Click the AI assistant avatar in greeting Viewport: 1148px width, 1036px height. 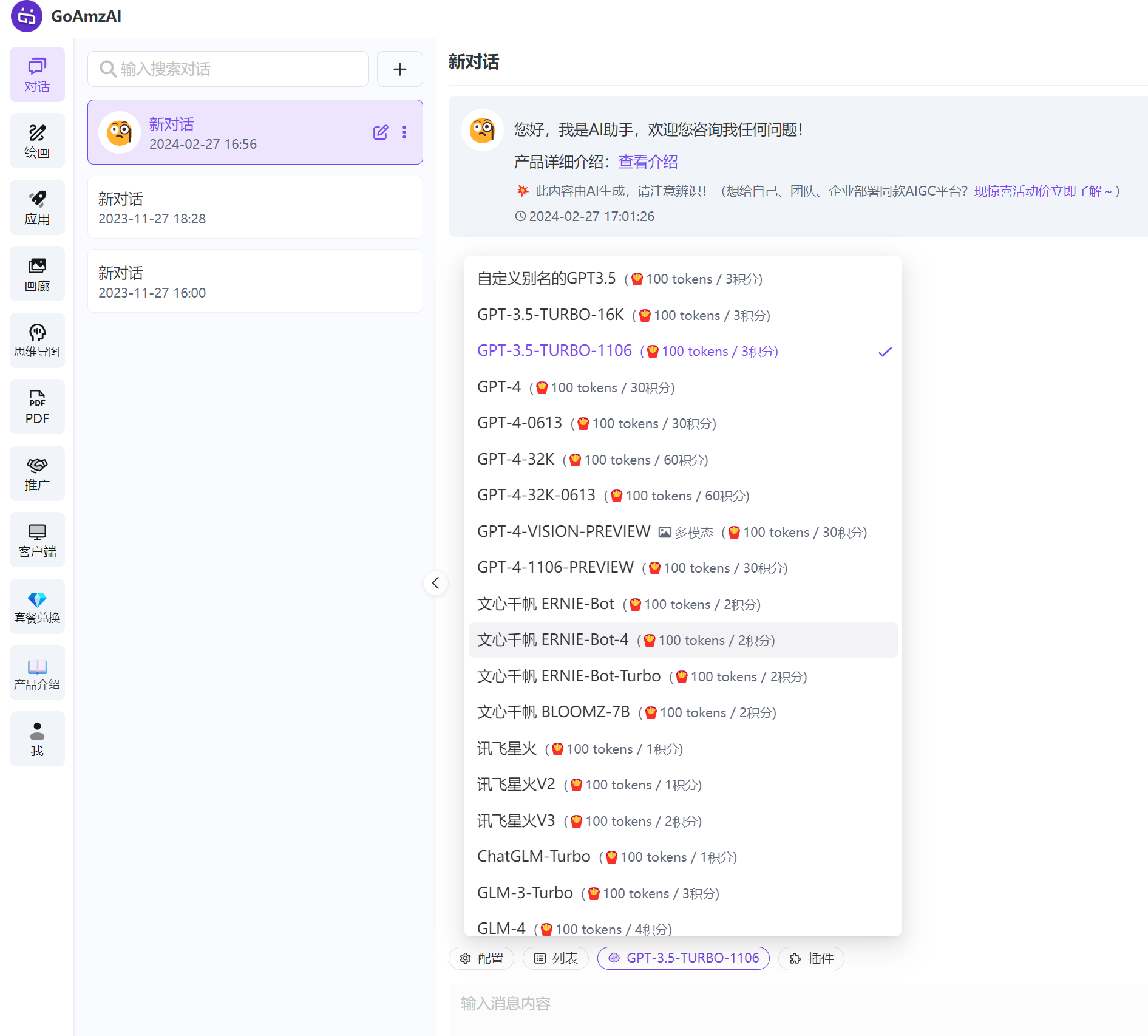(x=483, y=130)
